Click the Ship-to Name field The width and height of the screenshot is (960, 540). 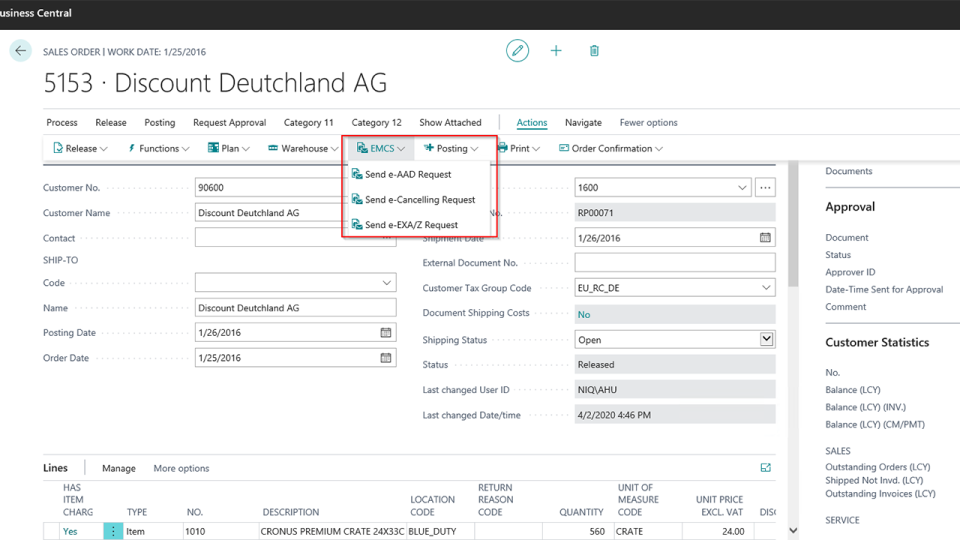tap(295, 307)
